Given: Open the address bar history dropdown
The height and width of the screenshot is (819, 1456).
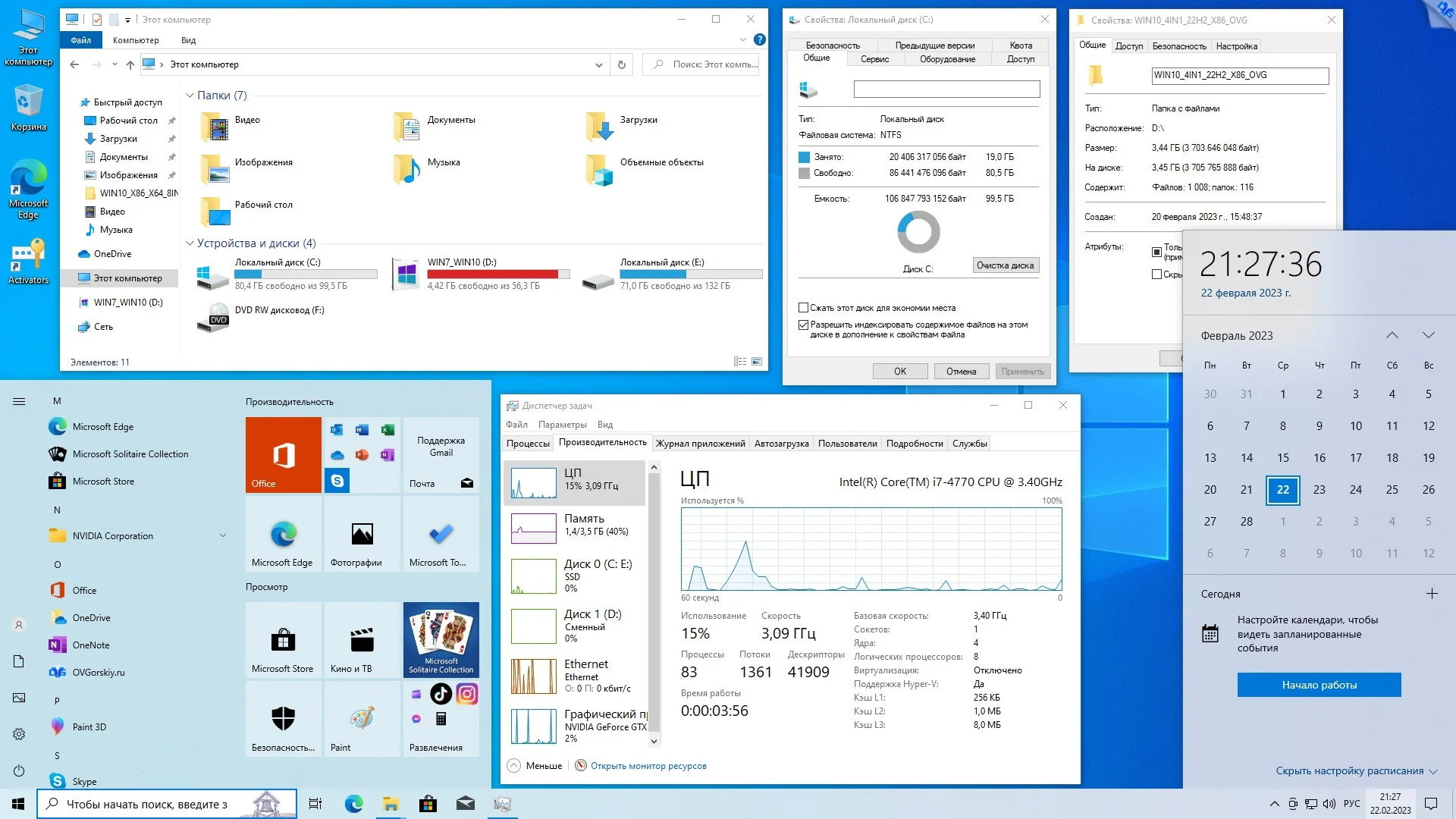Looking at the screenshot, I should [x=599, y=64].
